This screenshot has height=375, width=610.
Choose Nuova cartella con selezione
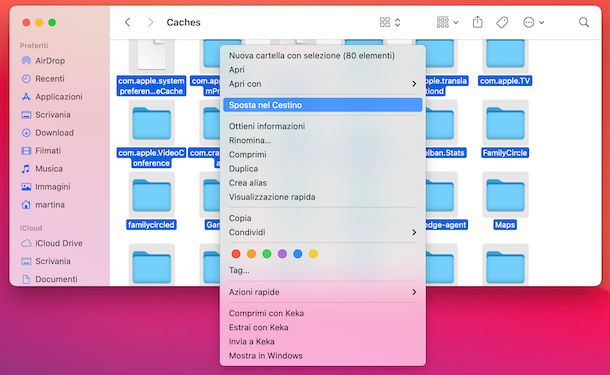point(323,56)
